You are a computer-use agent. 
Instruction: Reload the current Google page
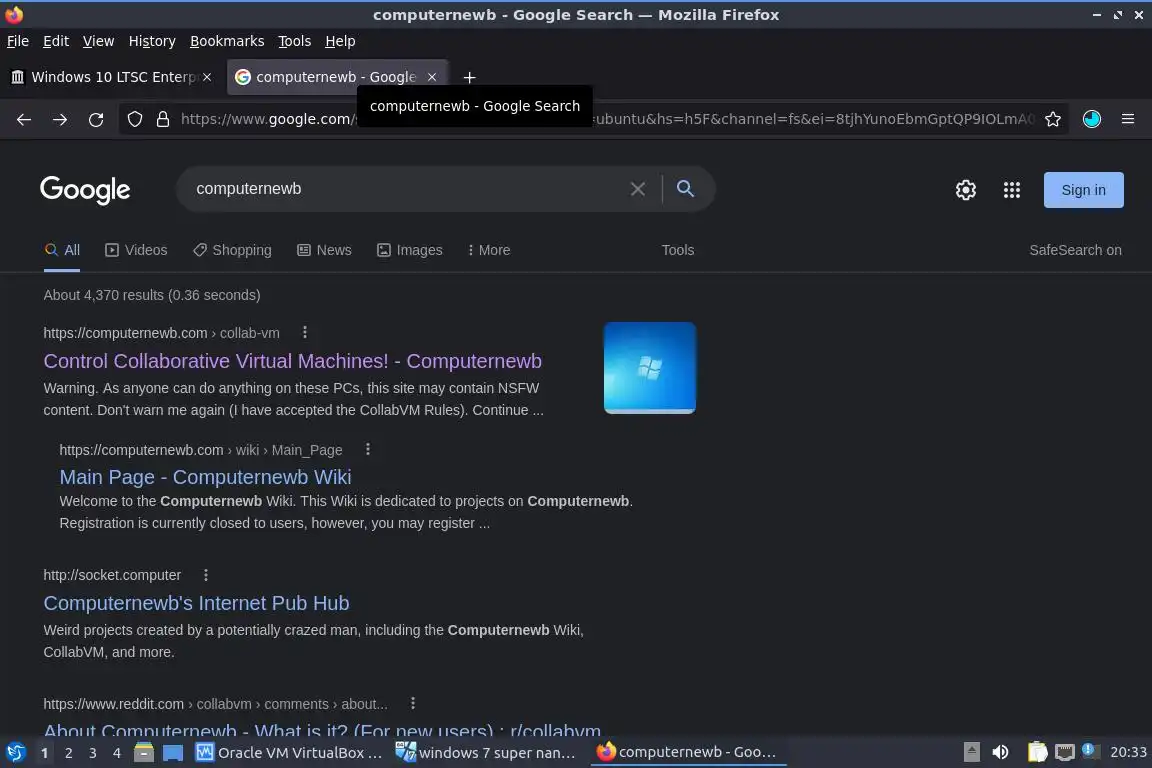click(96, 119)
